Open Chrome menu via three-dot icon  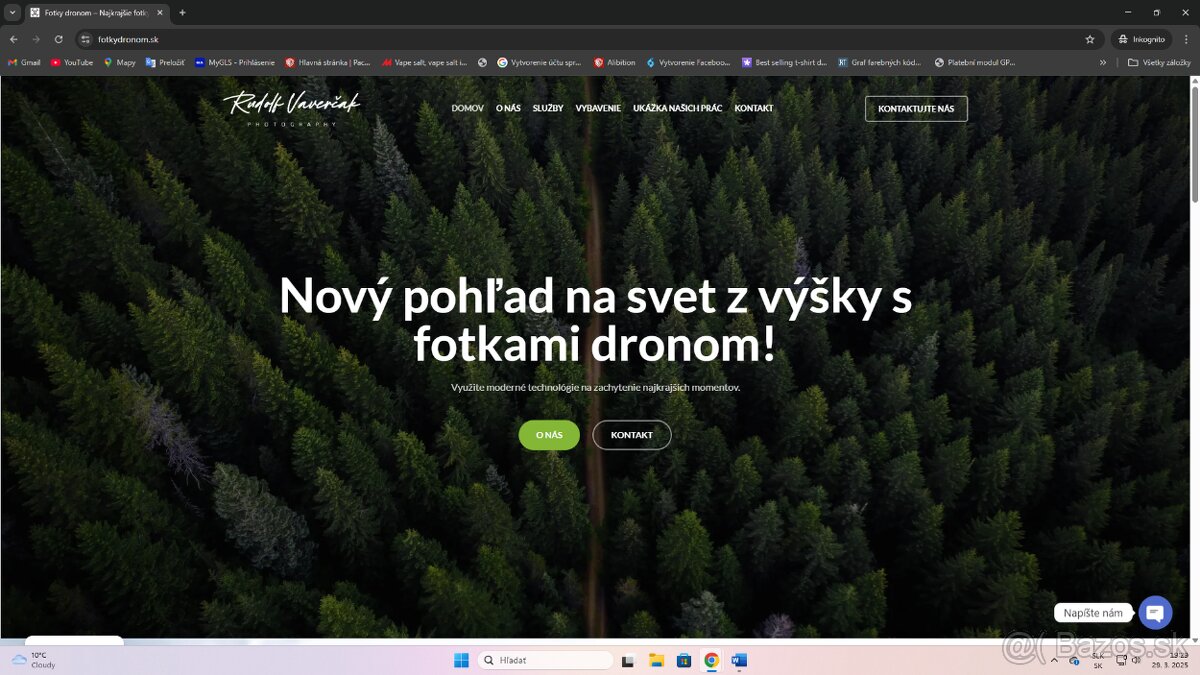pyautogui.click(x=1186, y=39)
